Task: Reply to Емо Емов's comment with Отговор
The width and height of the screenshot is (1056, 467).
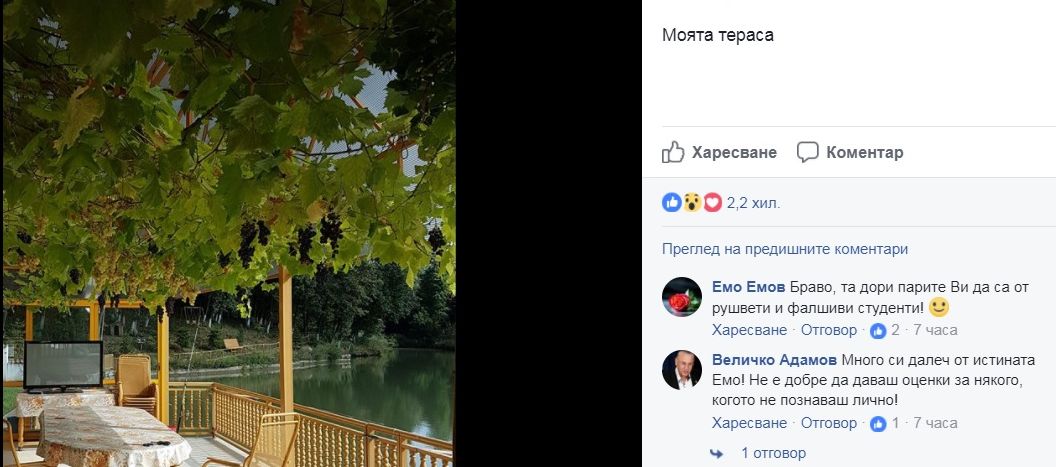Action: 828,330
